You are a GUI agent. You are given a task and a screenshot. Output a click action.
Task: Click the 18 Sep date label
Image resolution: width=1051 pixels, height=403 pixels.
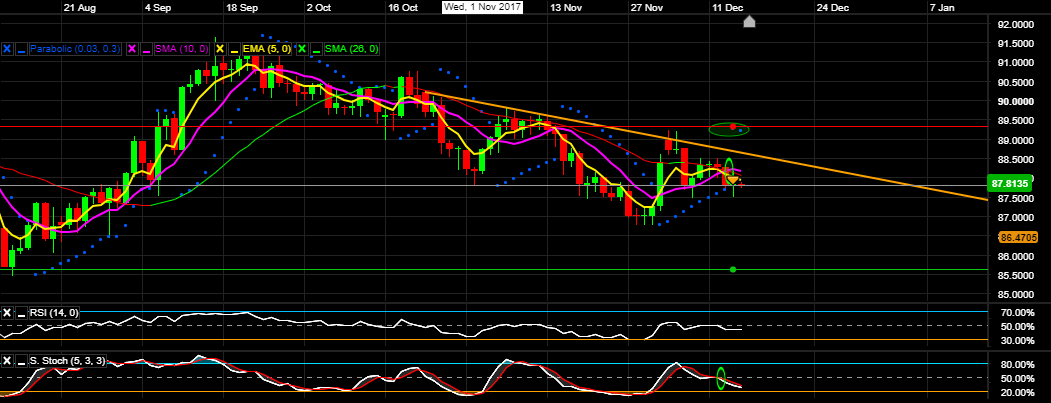click(x=242, y=8)
